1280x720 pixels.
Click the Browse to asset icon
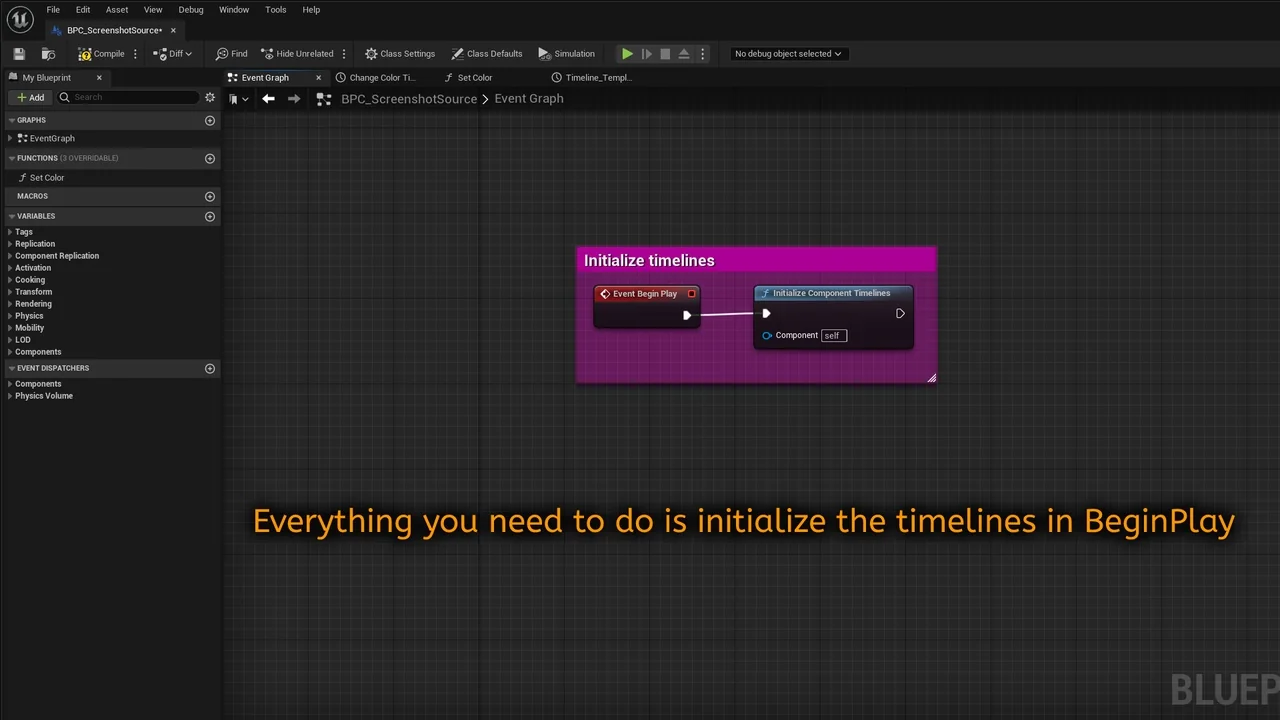tap(48, 54)
